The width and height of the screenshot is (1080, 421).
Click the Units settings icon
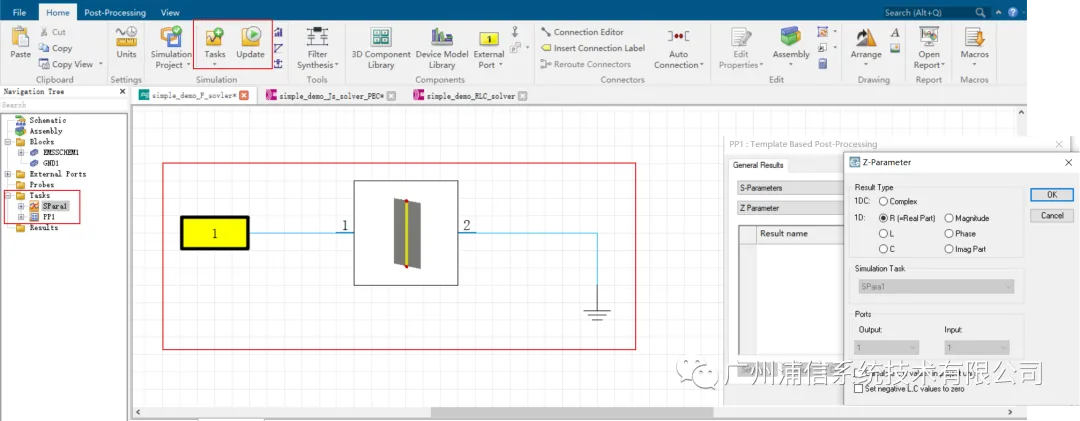[126, 43]
